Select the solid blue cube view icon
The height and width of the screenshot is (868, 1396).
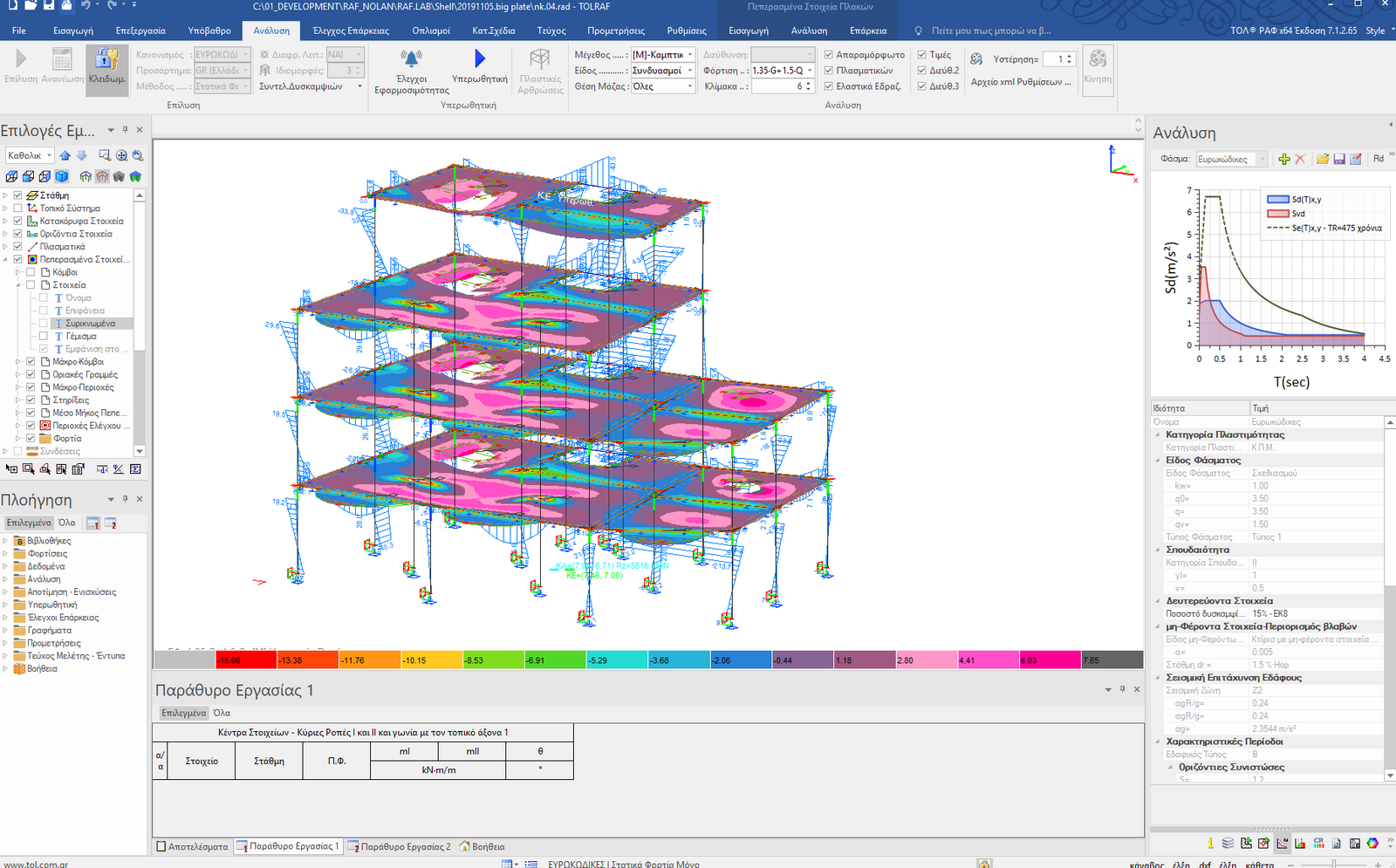[x=62, y=176]
